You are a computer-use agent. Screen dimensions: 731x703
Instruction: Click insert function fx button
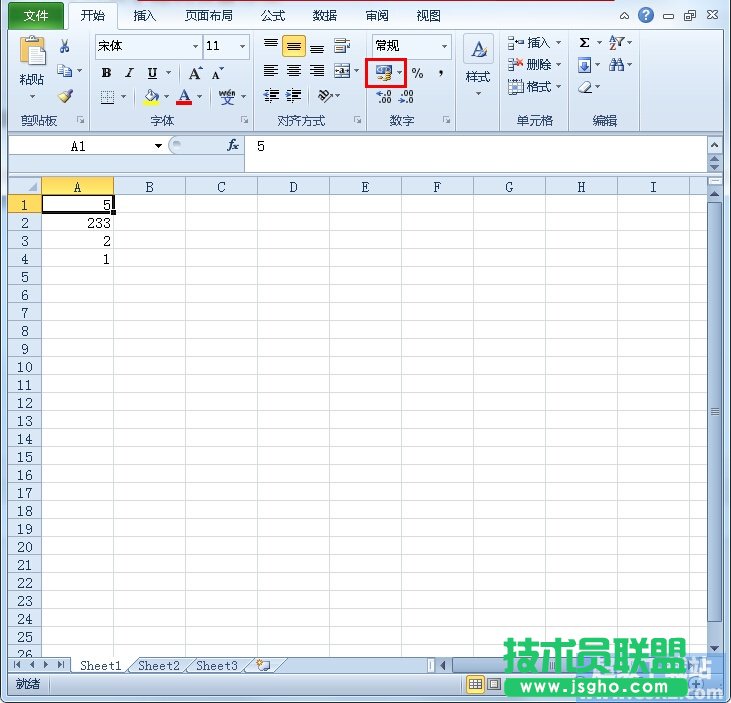(233, 145)
